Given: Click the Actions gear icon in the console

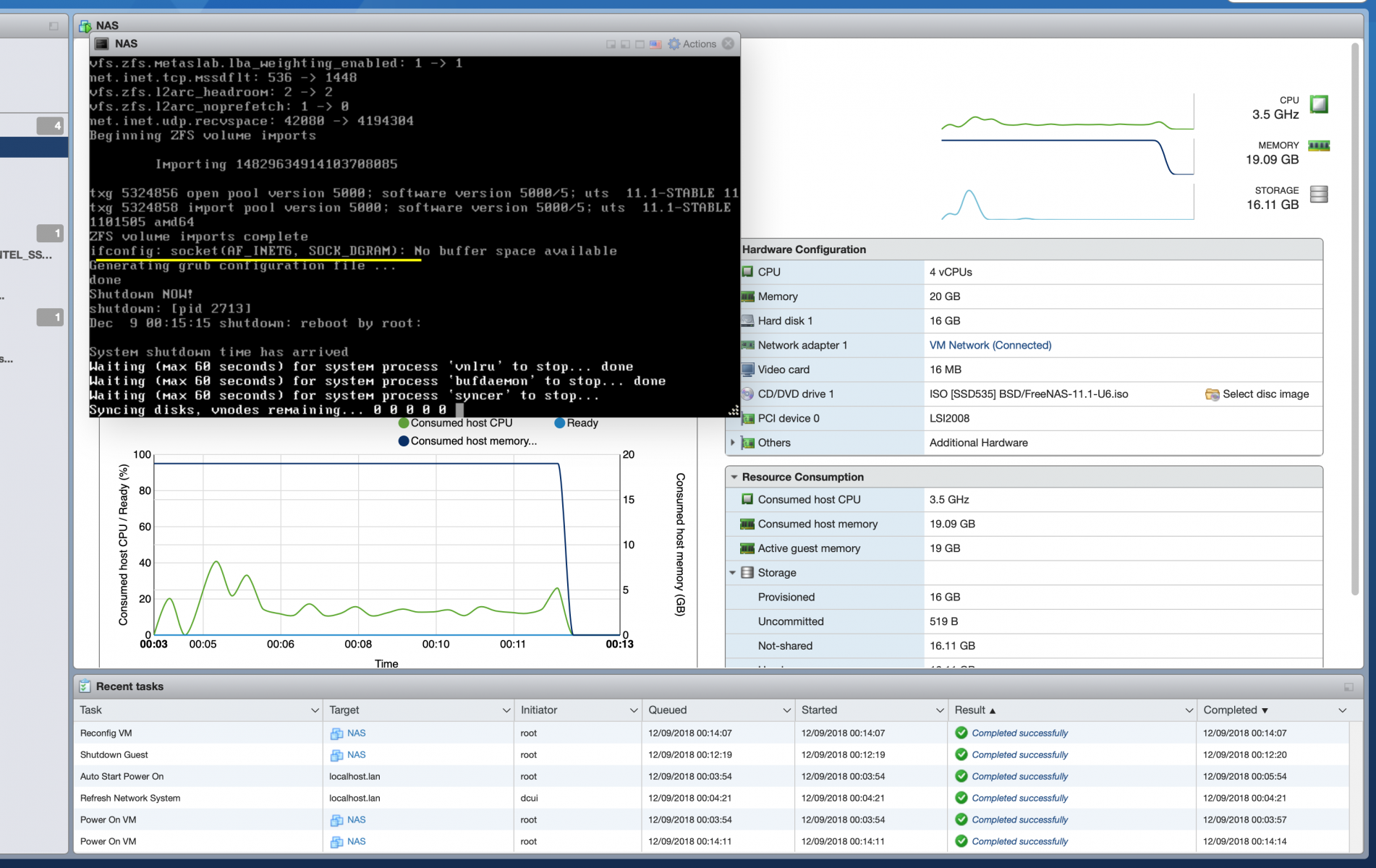Looking at the screenshot, I should [674, 44].
